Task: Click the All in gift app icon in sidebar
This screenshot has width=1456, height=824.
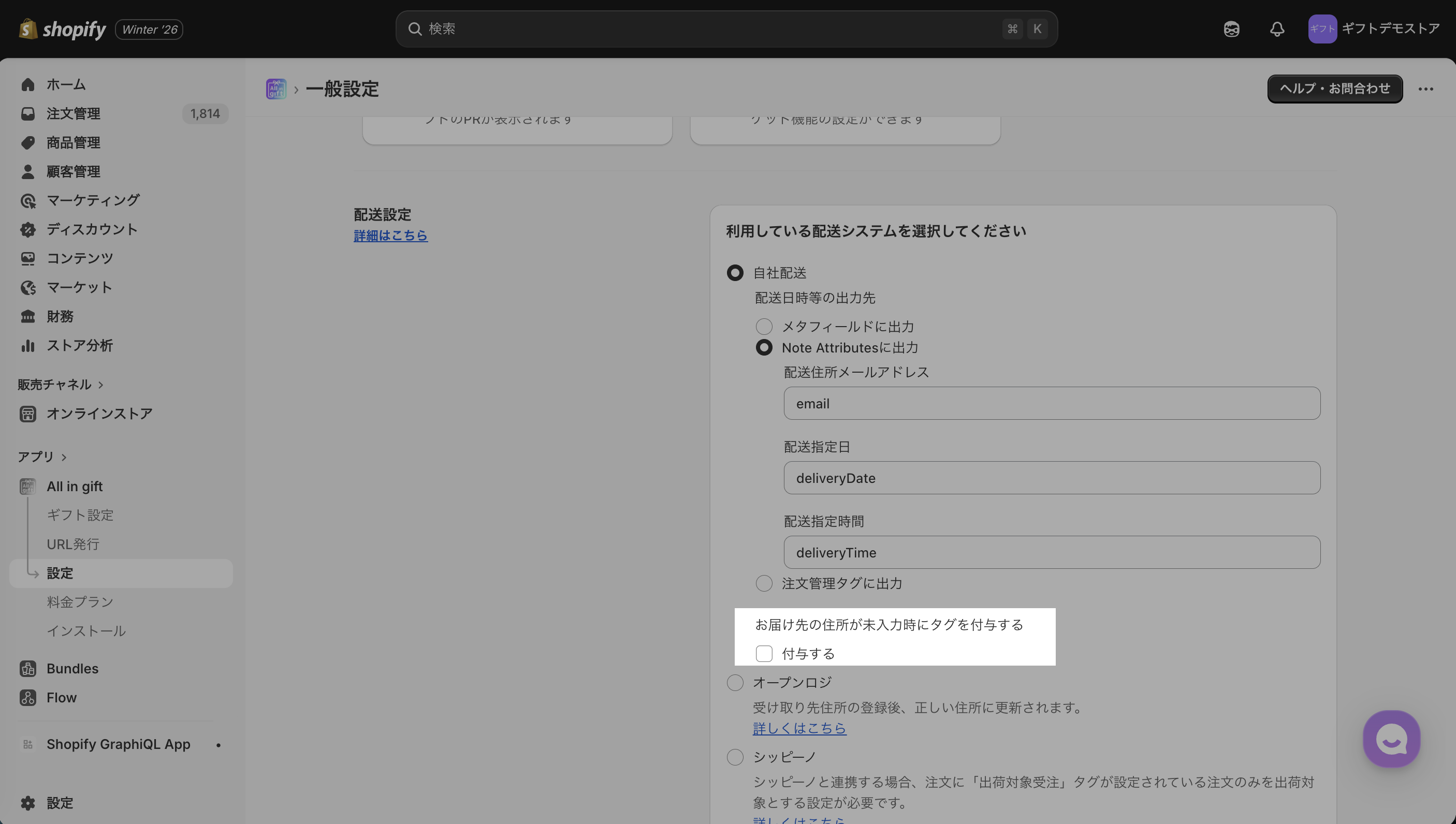Action: point(28,486)
